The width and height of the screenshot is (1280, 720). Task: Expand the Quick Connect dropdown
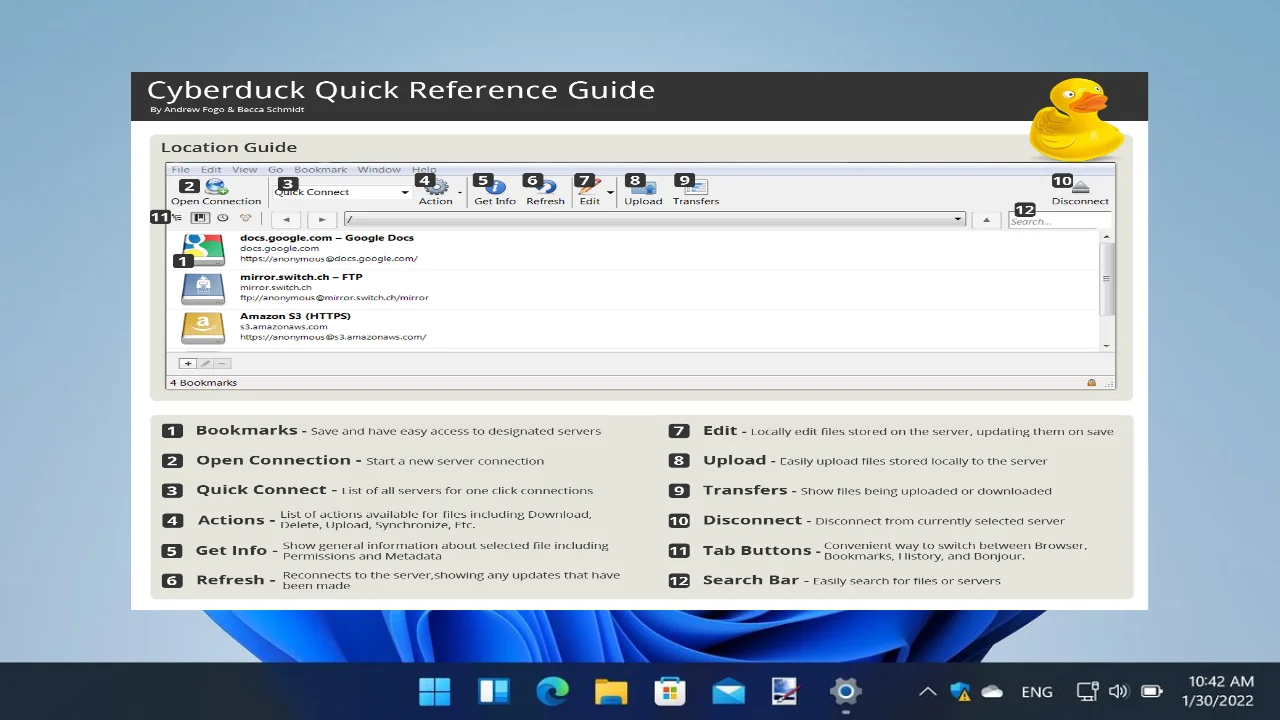click(x=404, y=192)
